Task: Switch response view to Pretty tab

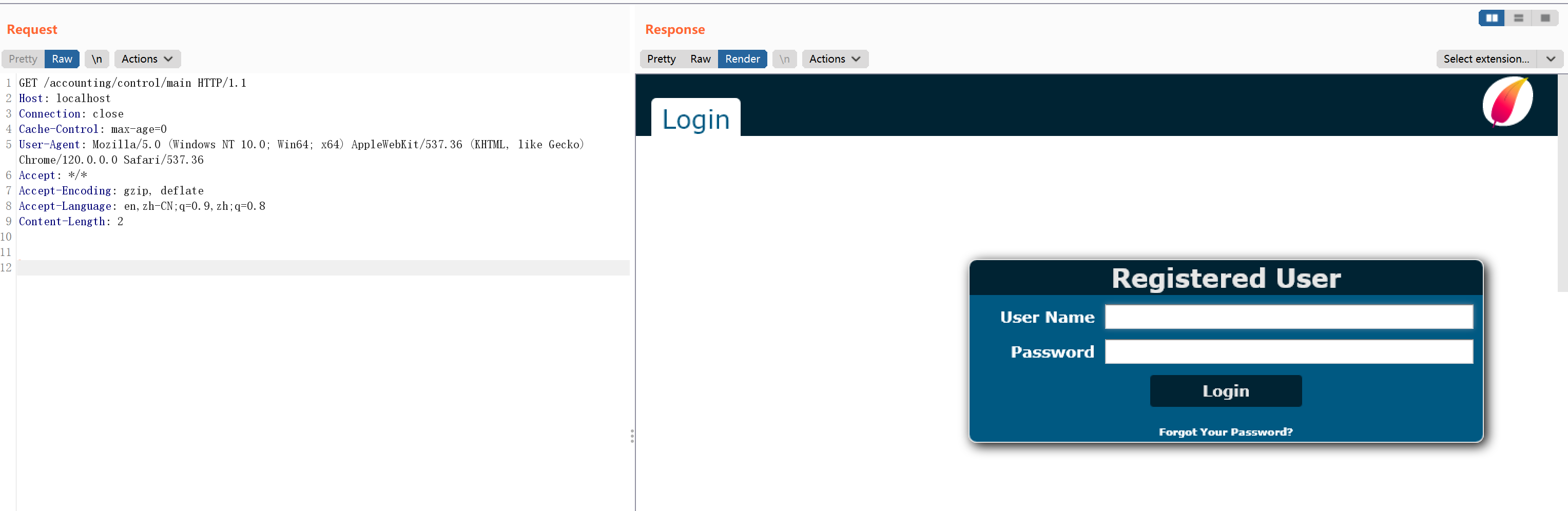Action: click(x=661, y=59)
